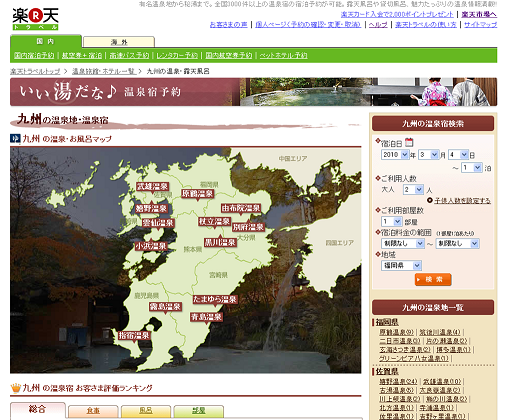This screenshot has width=508, height=420.
Task: Select 由布院温泉 marker on the map
Action: pyautogui.click(x=241, y=208)
